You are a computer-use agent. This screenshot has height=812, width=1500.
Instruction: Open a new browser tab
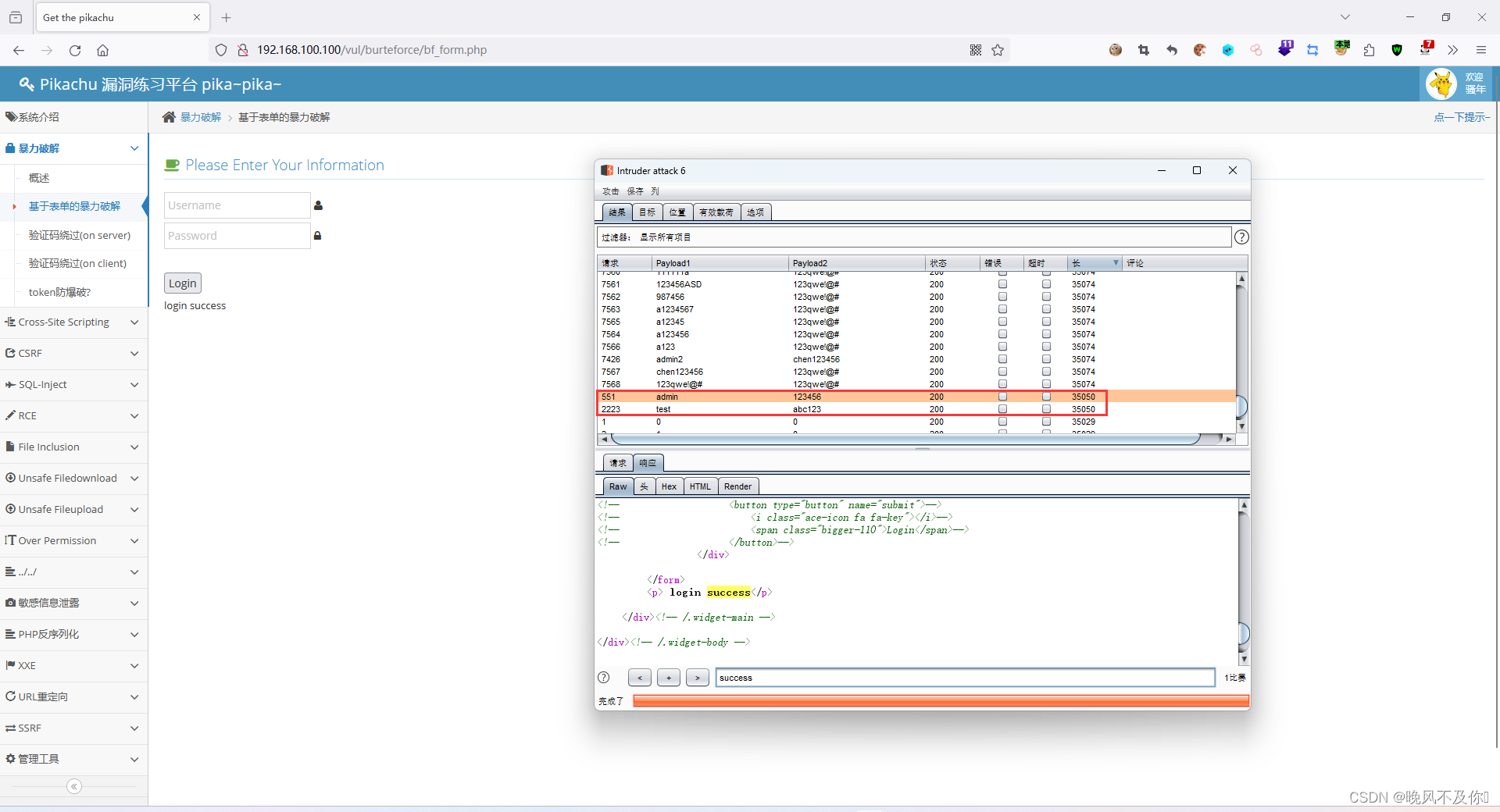pos(227,17)
